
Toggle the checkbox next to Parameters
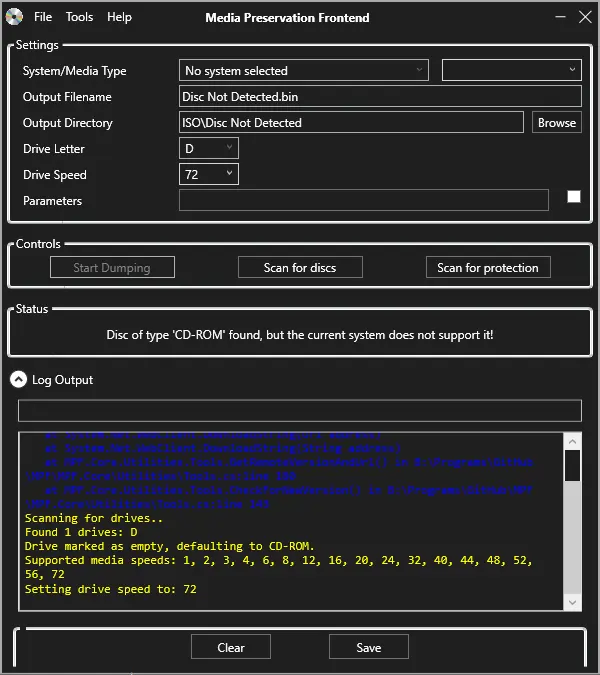click(574, 197)
